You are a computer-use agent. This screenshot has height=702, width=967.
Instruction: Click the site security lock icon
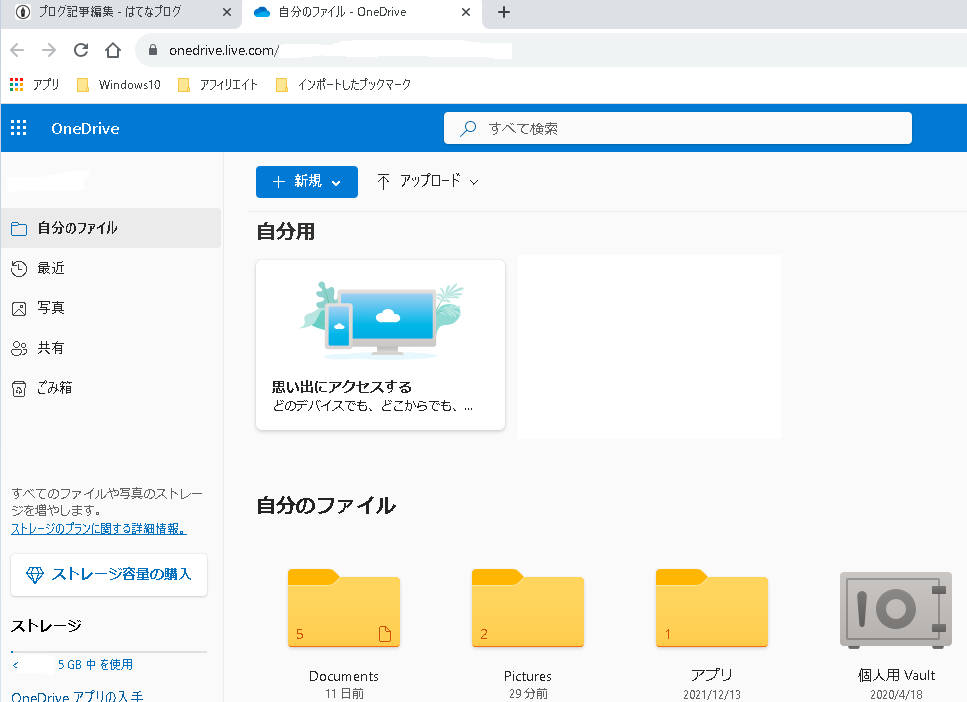click(153, 50)
